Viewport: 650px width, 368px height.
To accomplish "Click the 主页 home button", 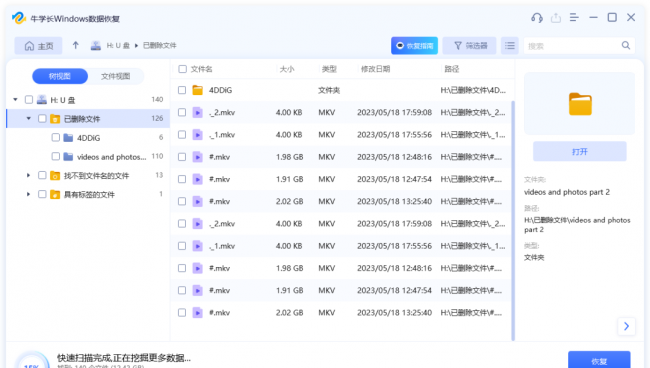I will [x=39, y=46].
